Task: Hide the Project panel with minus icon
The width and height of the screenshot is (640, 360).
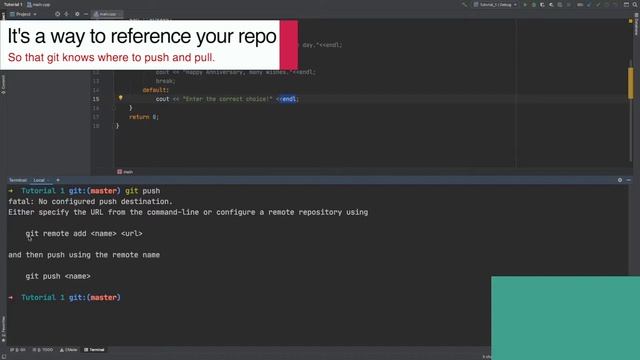Action: [86, 14]
